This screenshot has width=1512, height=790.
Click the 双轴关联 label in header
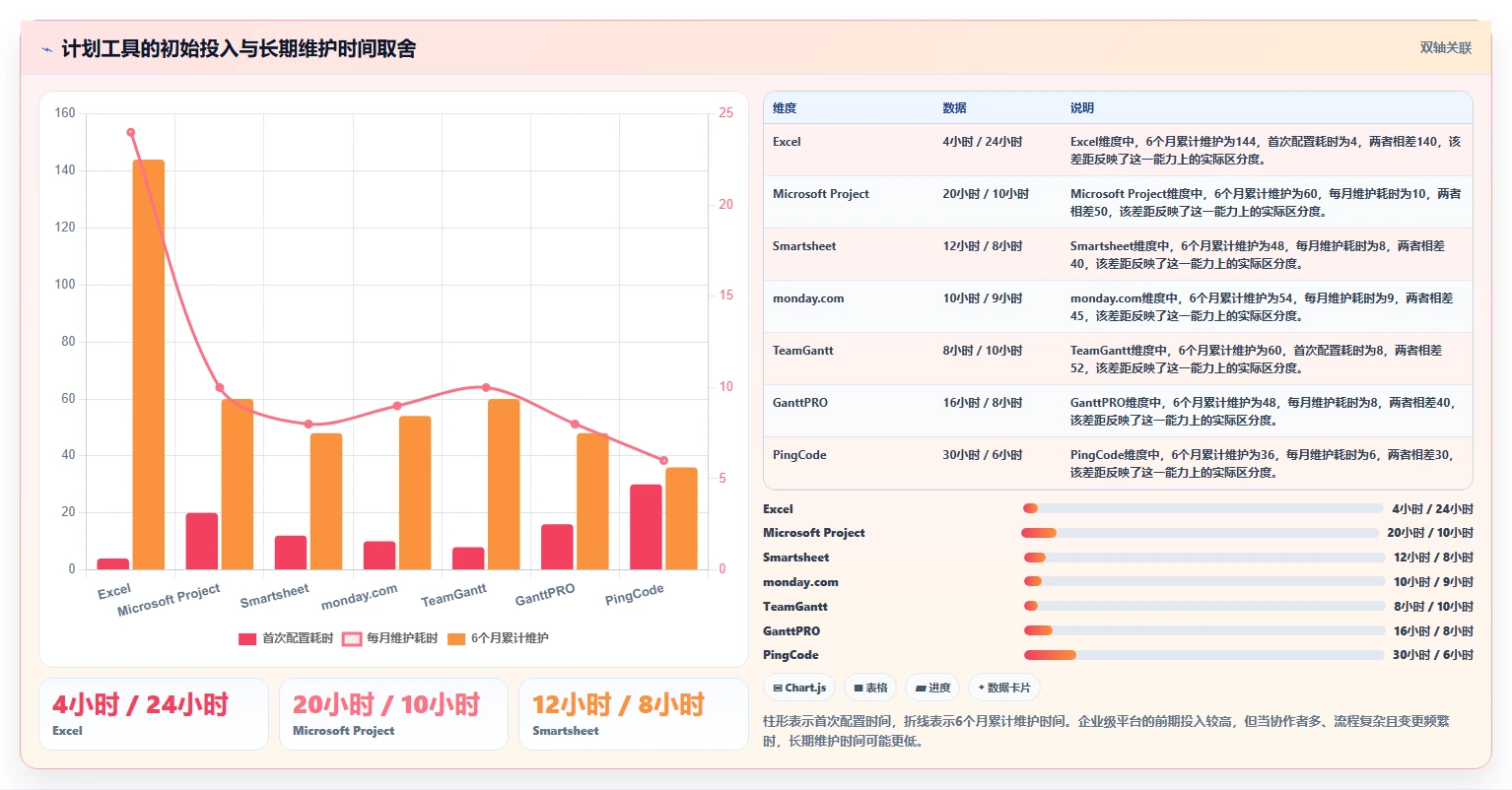[x=1445, y=48]
